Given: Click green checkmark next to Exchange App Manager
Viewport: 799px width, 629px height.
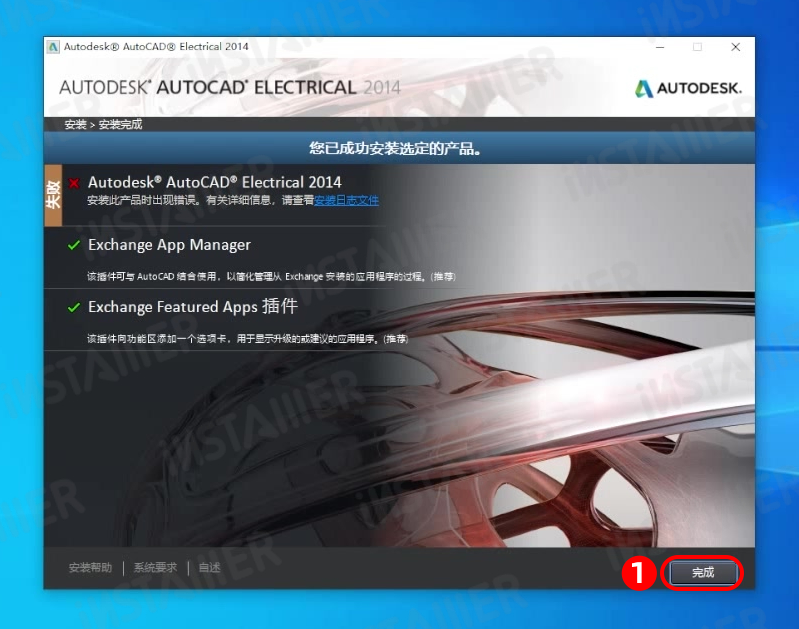Looking at the screenshot, I should (74, 246).
